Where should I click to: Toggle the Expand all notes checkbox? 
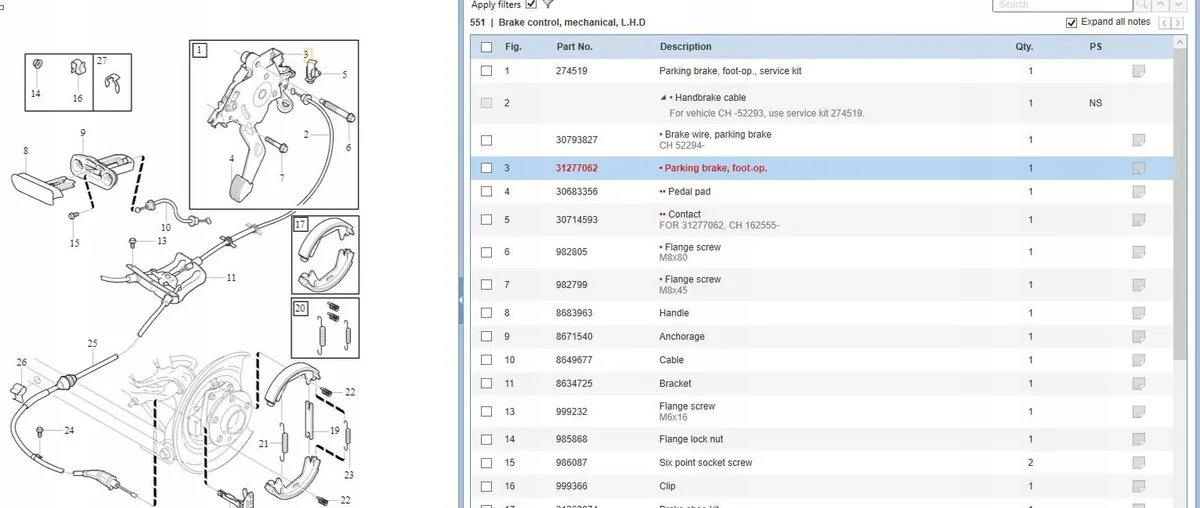pos(1072,22)
